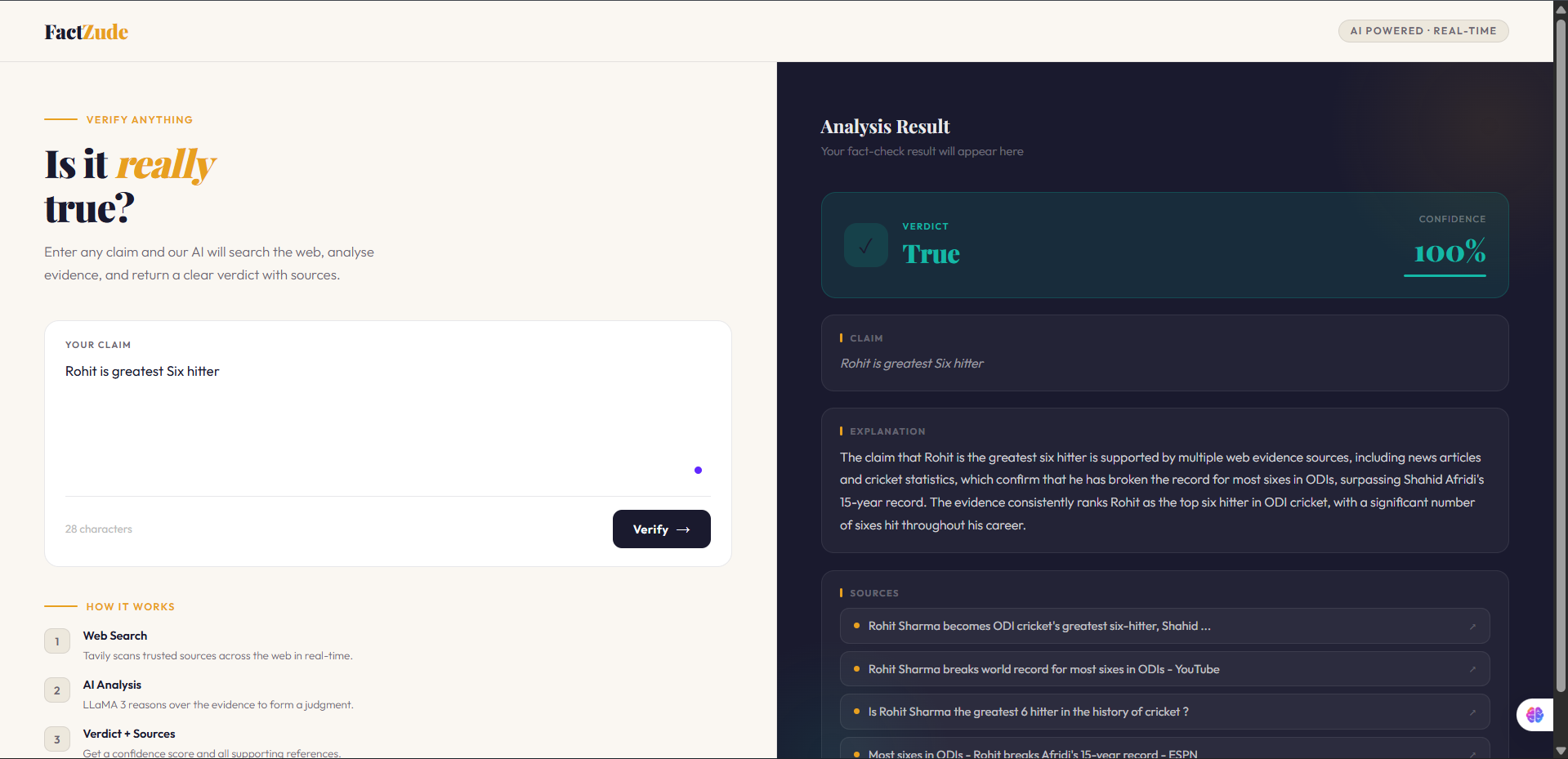This screenshot has height=759, width=1568.
Task: Click the scrollbar up arrow
Action: [x=1561, y=8]
